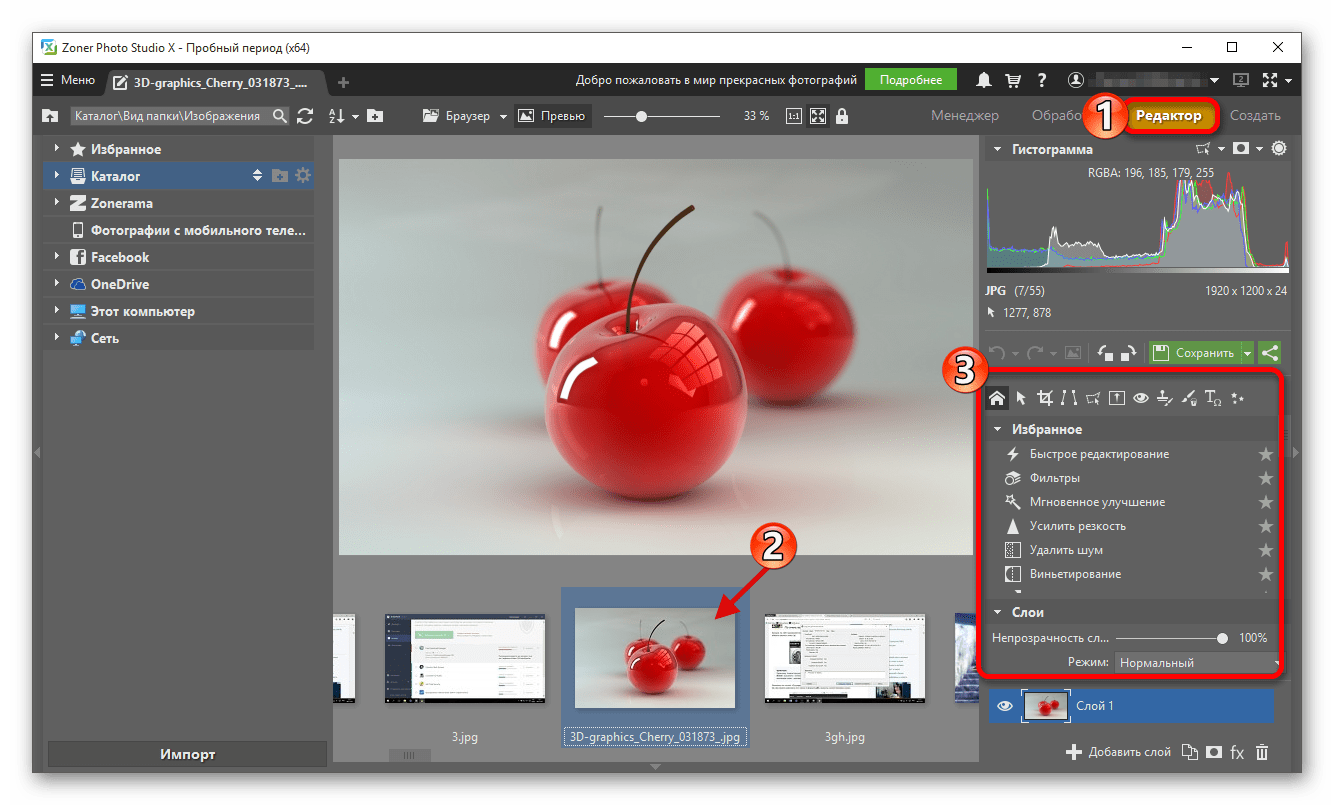Open the Save options dropdown arrow
The height and width of the screenshot is (805, 1334).
[1247, 352]
